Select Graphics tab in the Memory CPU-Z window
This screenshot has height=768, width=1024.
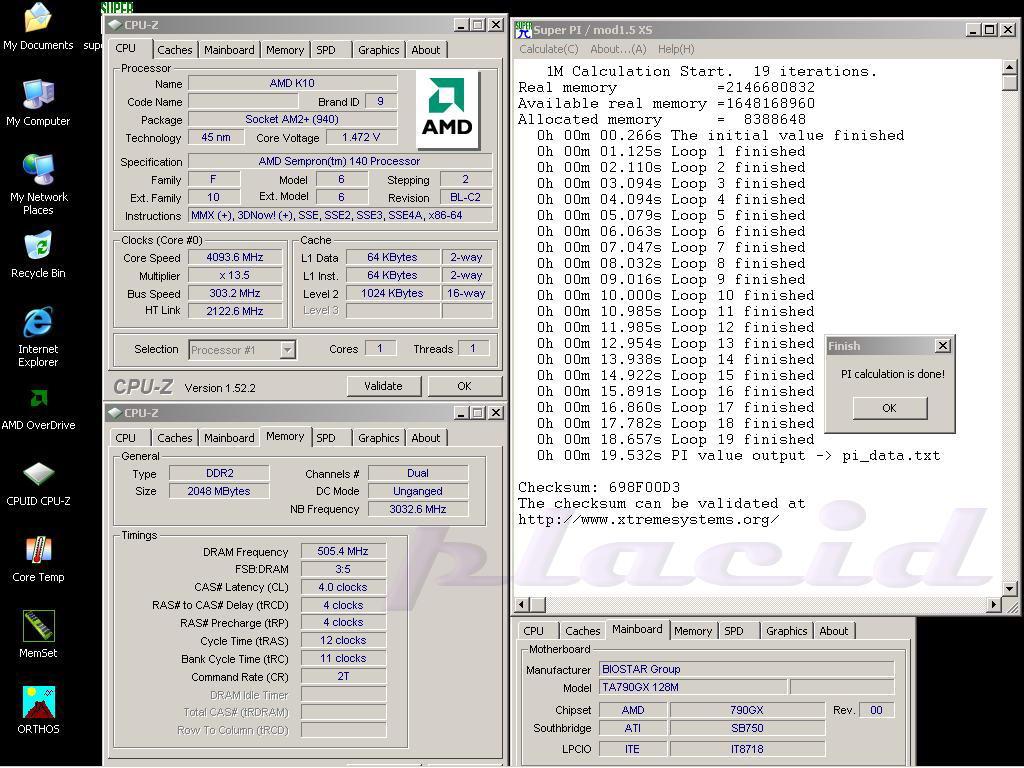(x=378, y=438)
